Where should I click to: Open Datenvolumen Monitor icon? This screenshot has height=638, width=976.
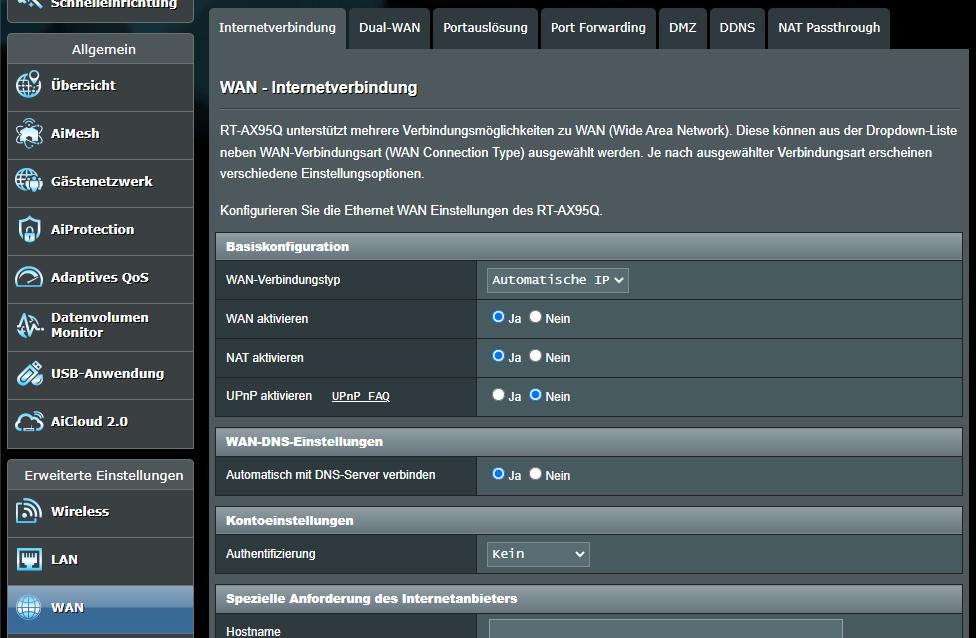pyautogui.click(x=29, y=325)
